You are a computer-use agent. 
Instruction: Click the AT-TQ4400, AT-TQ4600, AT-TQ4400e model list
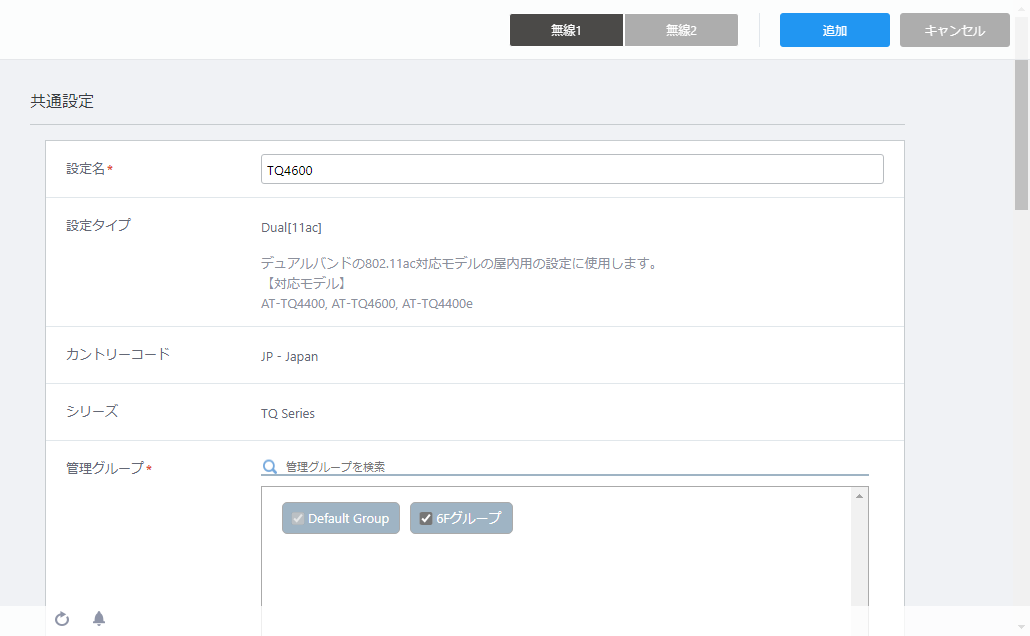pos(367,304)
